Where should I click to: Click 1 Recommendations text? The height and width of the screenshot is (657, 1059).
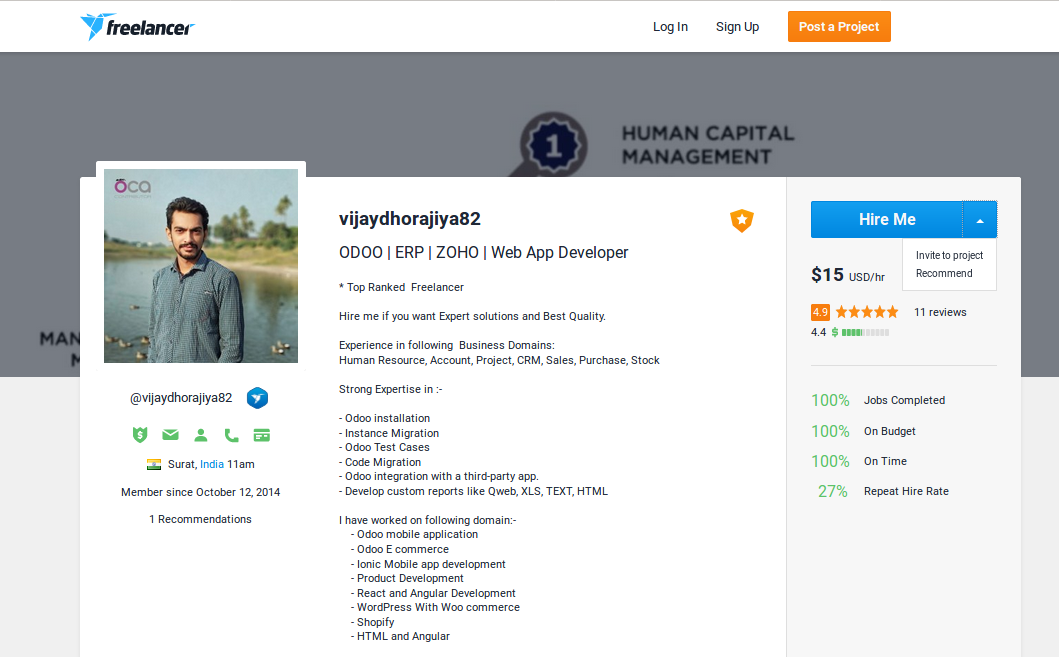(x=200, y=519)
